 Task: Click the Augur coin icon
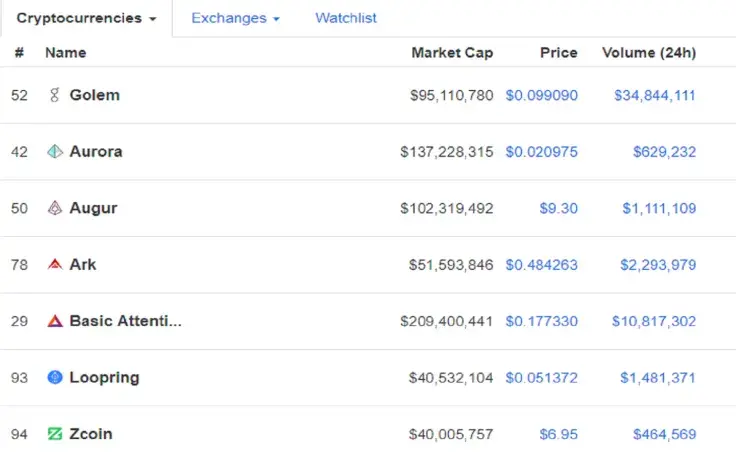55,208
